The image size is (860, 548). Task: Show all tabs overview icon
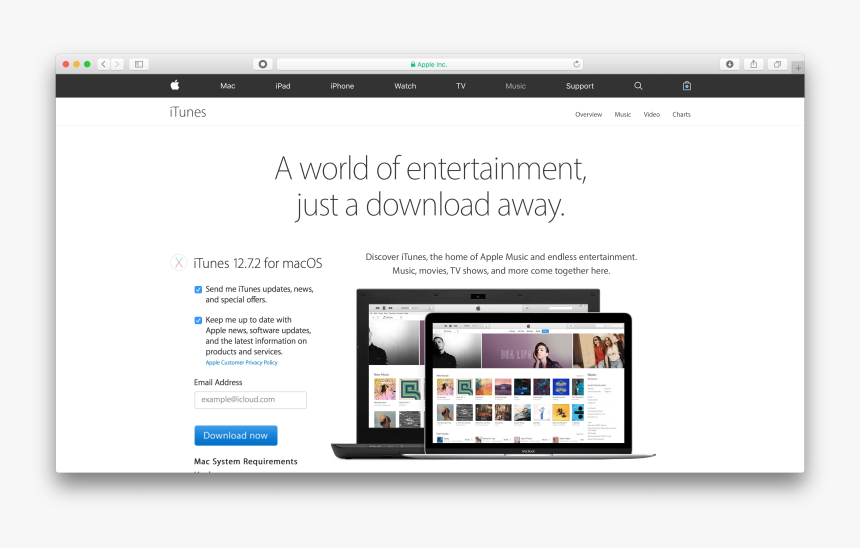[777, 64]
